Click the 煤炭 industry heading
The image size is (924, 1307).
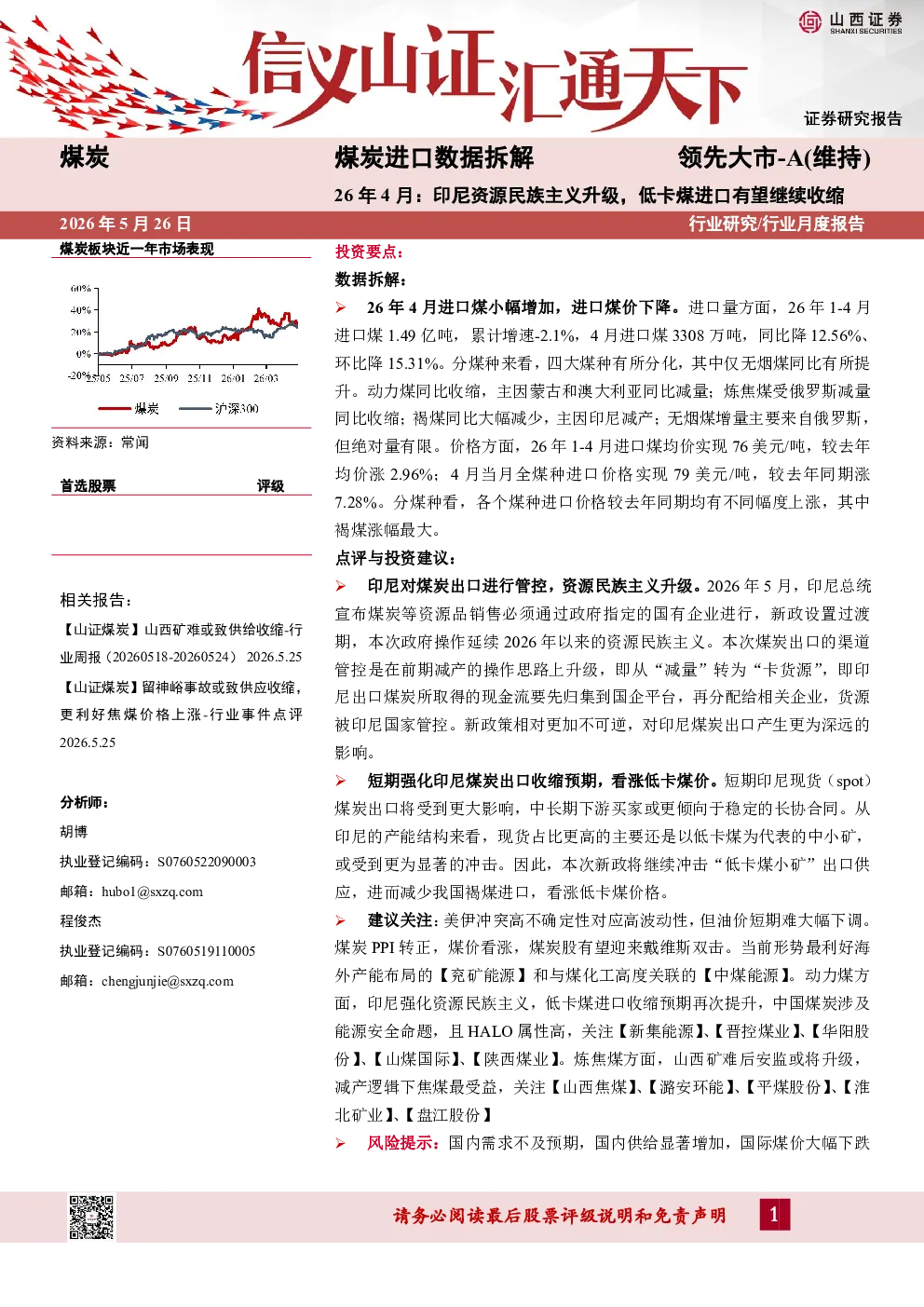(x=85, y=157)
